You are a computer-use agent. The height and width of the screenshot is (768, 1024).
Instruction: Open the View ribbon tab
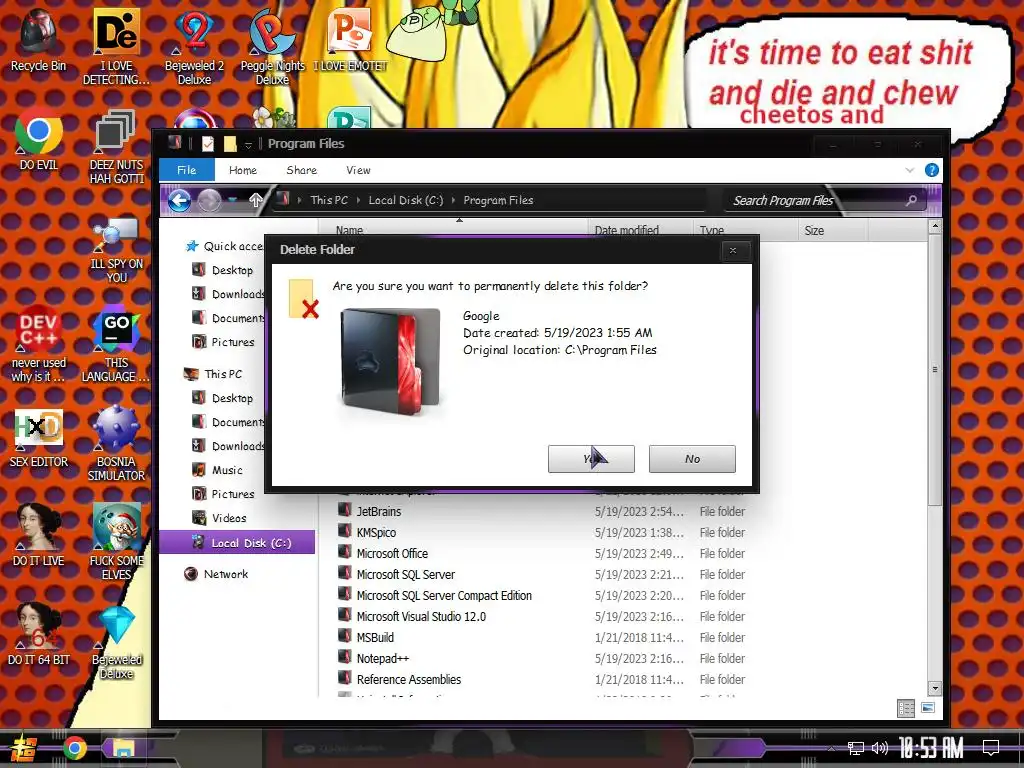tap(358, 170)
